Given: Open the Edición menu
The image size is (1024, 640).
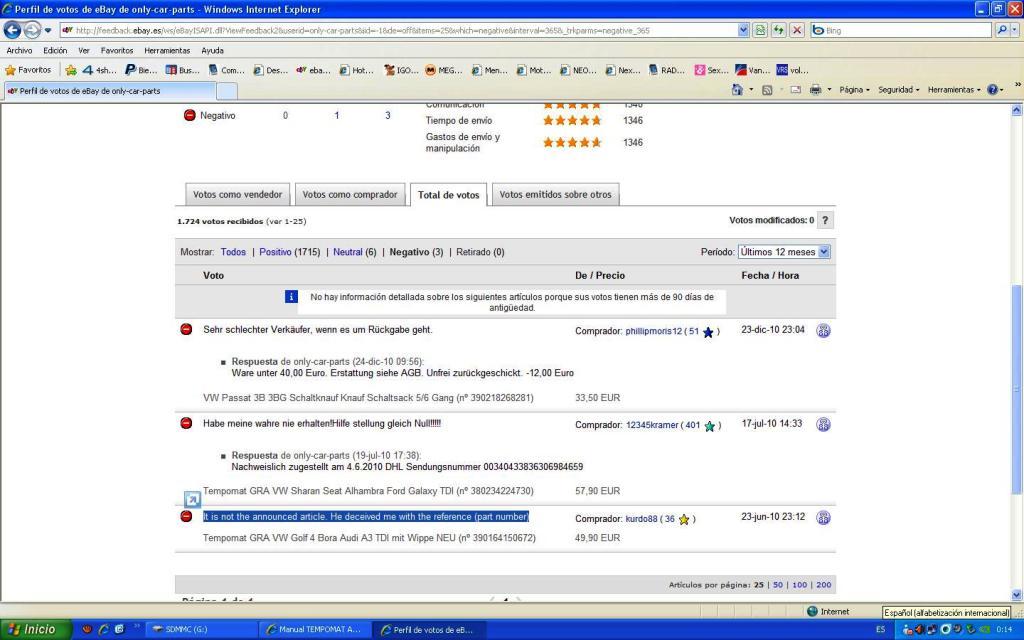Looking at the screenshot, I should [x=55, y=50].
